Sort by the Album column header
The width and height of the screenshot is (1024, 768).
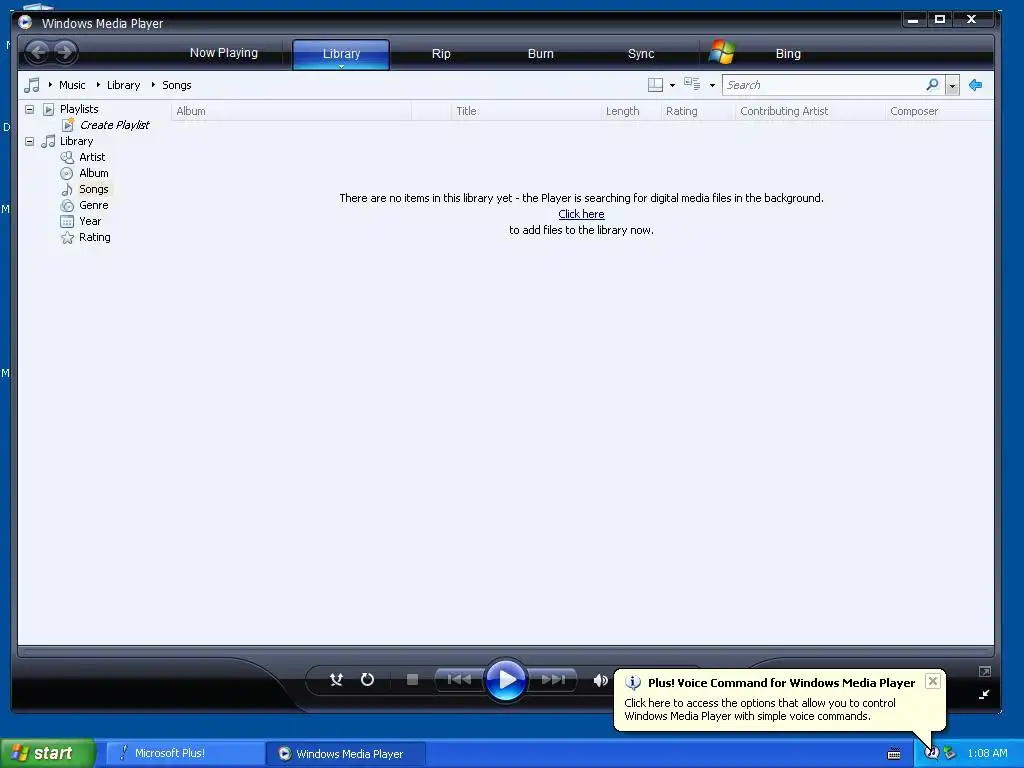(291, 111)
